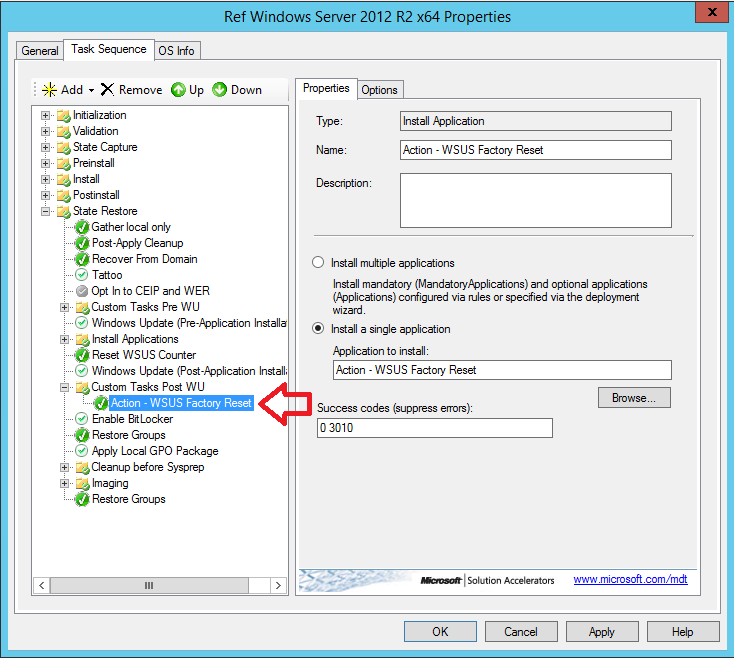Collapse the State Restore group

click(45, 211)
